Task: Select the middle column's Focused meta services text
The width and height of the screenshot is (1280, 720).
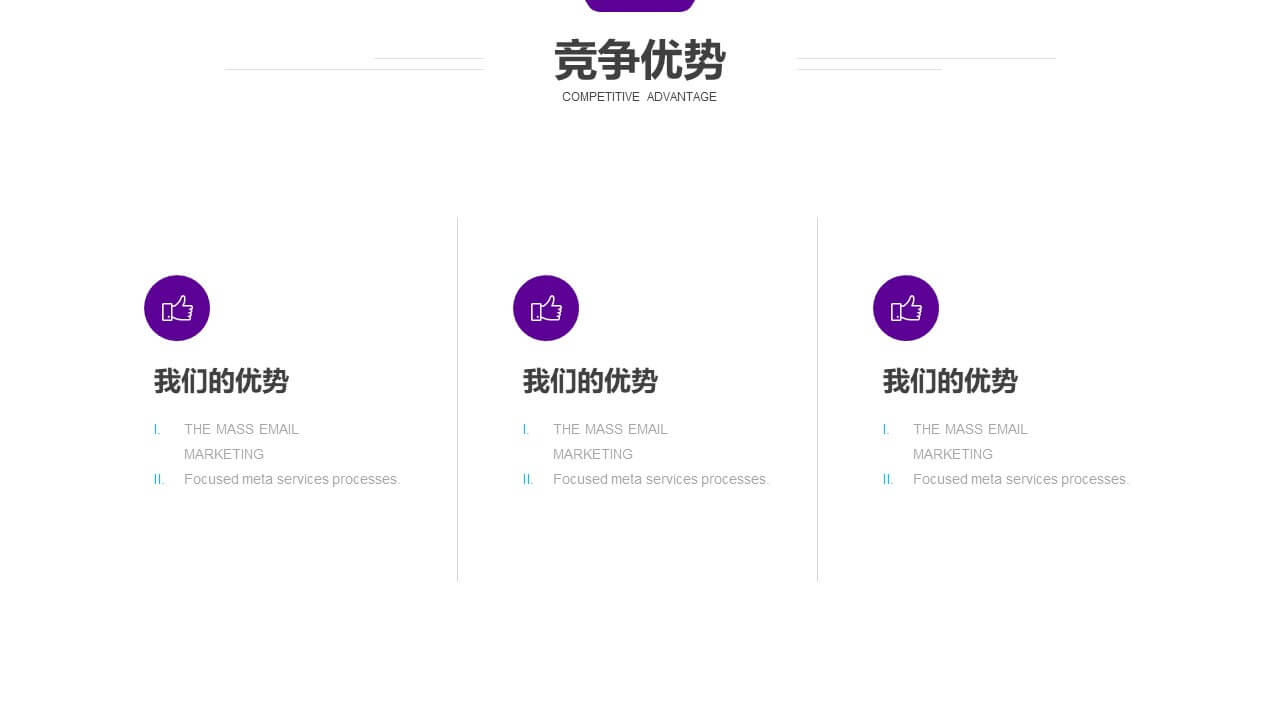Action: pyautogui.click(x=661, y=479)
